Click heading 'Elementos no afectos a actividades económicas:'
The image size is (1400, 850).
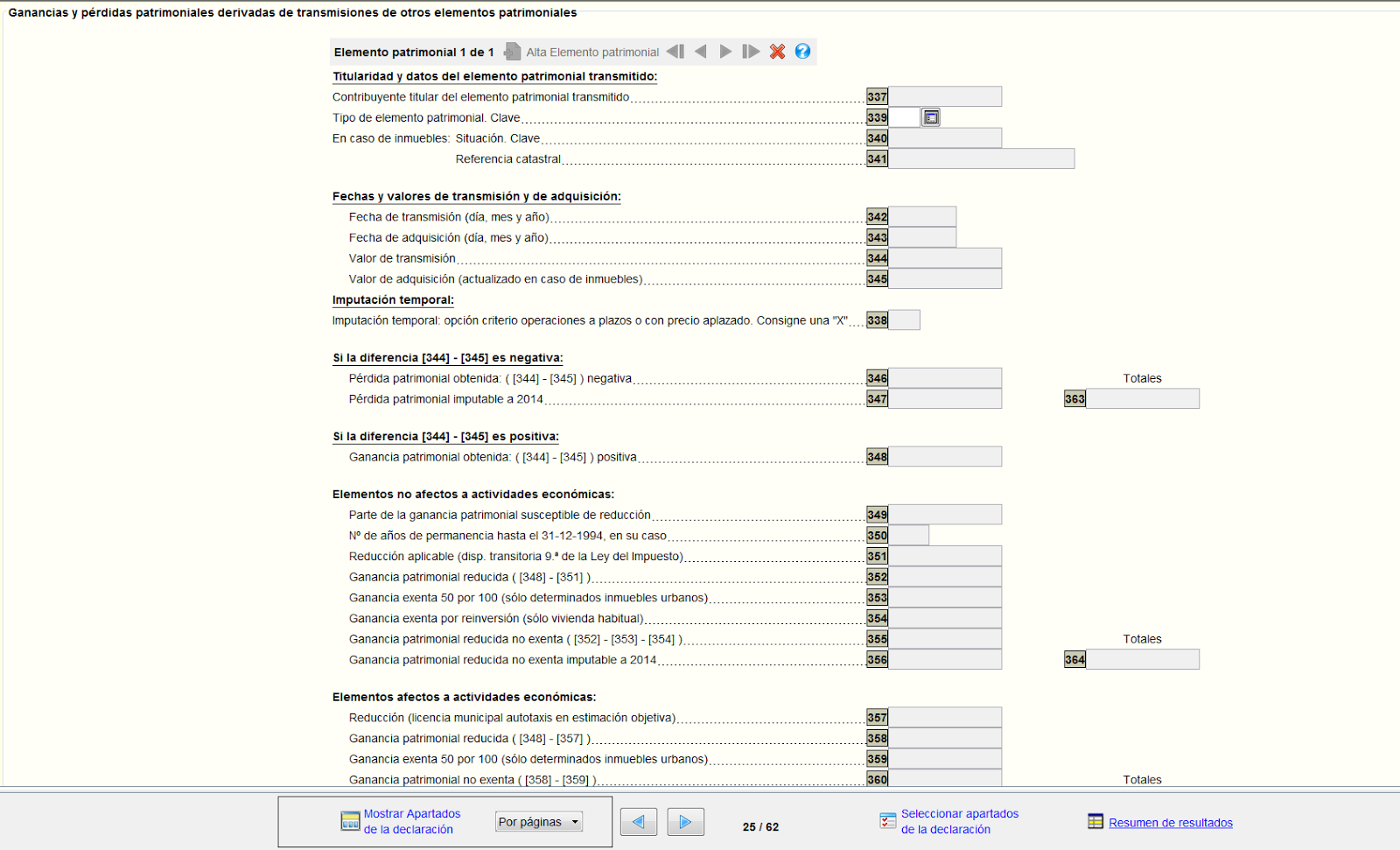pos(473,494)
